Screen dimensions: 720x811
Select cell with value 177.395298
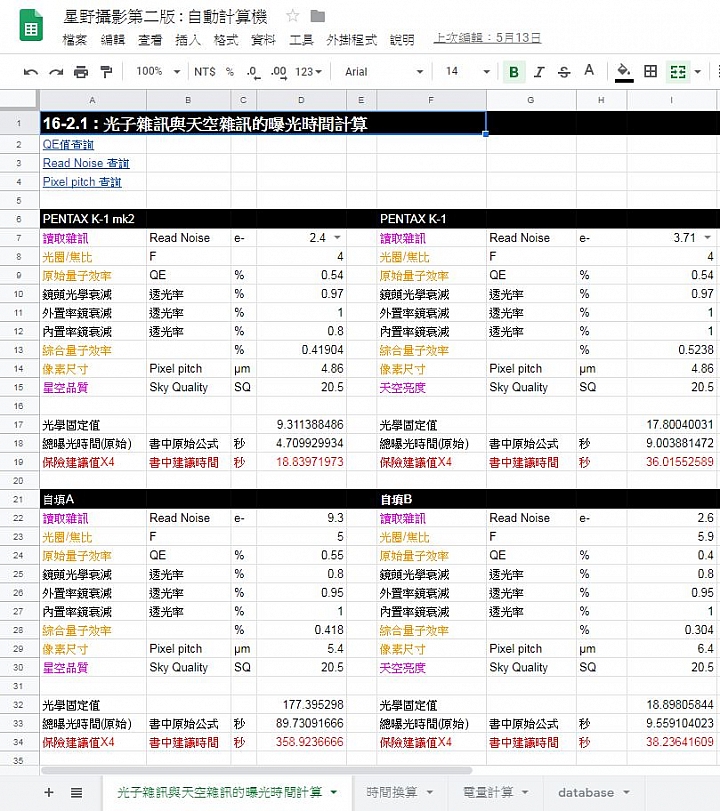[x=301, y=704]
